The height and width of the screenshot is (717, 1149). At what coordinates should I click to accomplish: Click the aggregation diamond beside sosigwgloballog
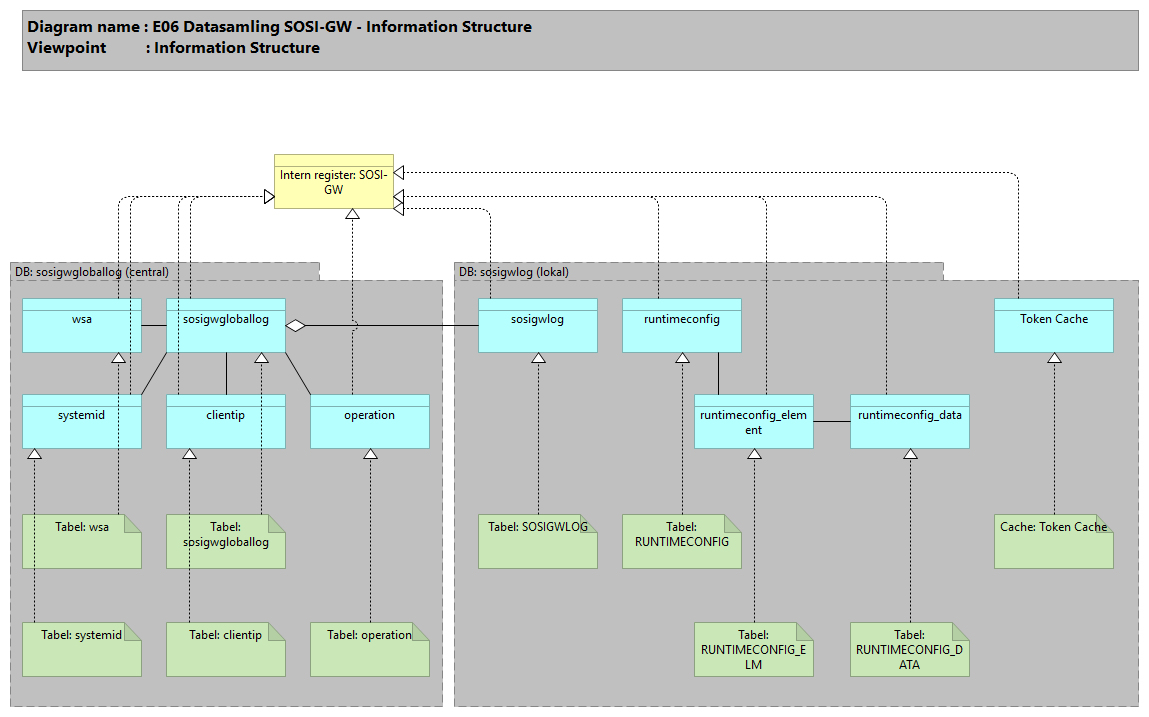(295, 326)
